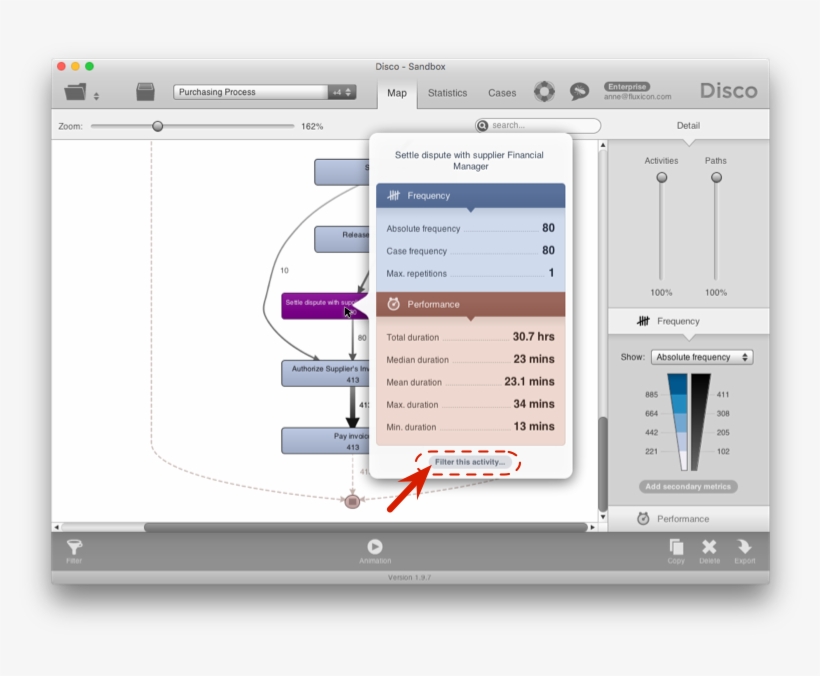Viewport: 820px width, 676px height.
Task: Select the Release activity node
Action: [341, 239]
